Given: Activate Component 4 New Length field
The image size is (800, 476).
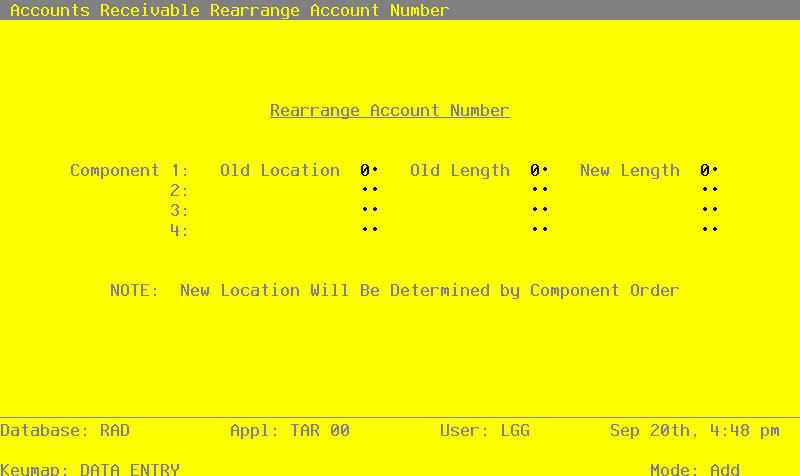Looking at the screenshot, I should coord(709,230).
